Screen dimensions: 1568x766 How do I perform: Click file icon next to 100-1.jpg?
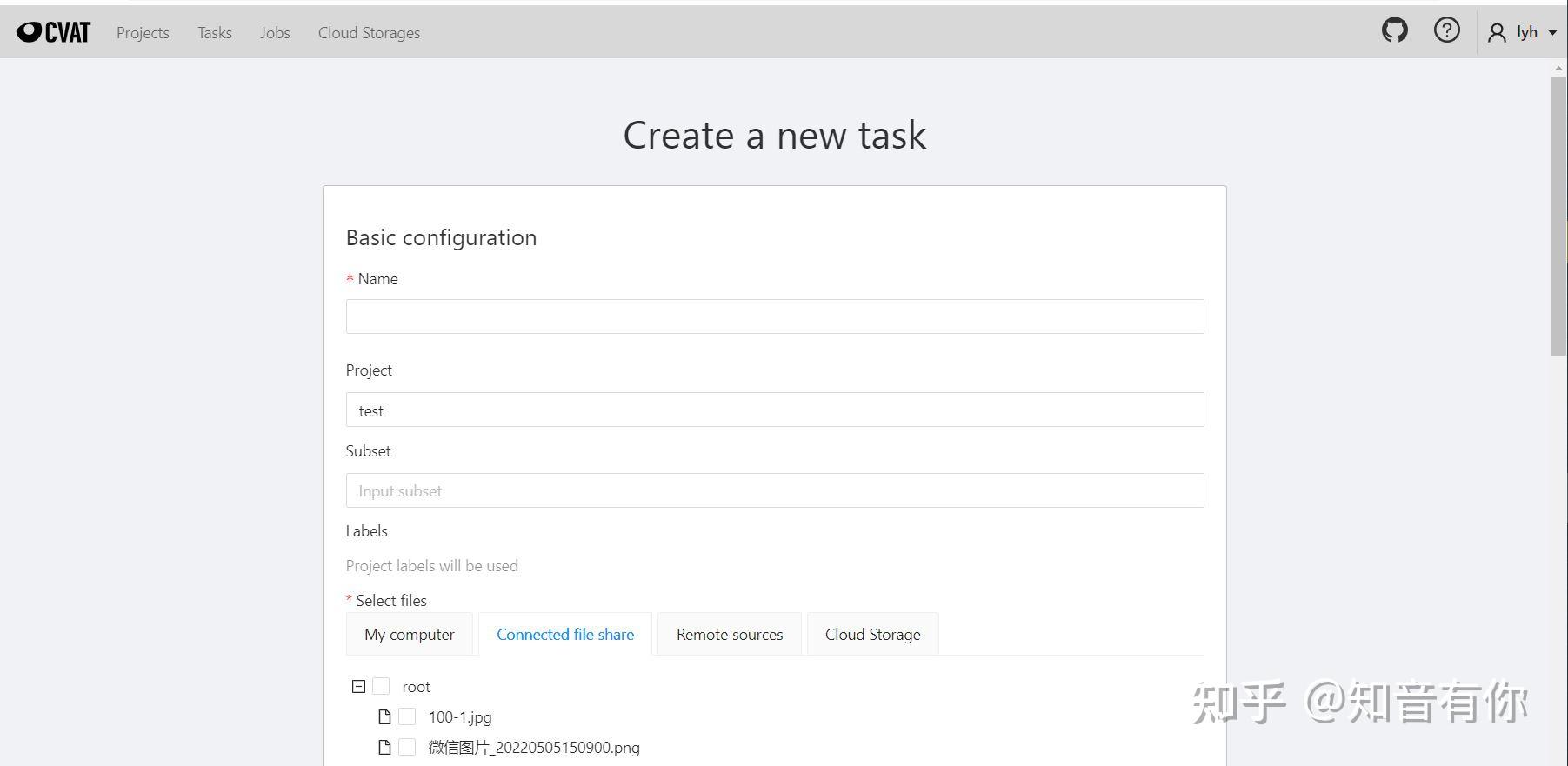[384, 717]
